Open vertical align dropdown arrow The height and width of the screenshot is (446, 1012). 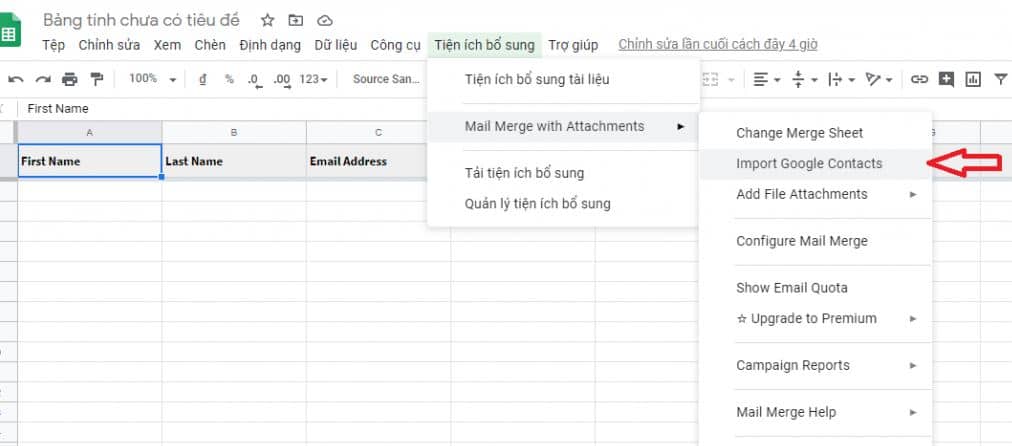815,80
